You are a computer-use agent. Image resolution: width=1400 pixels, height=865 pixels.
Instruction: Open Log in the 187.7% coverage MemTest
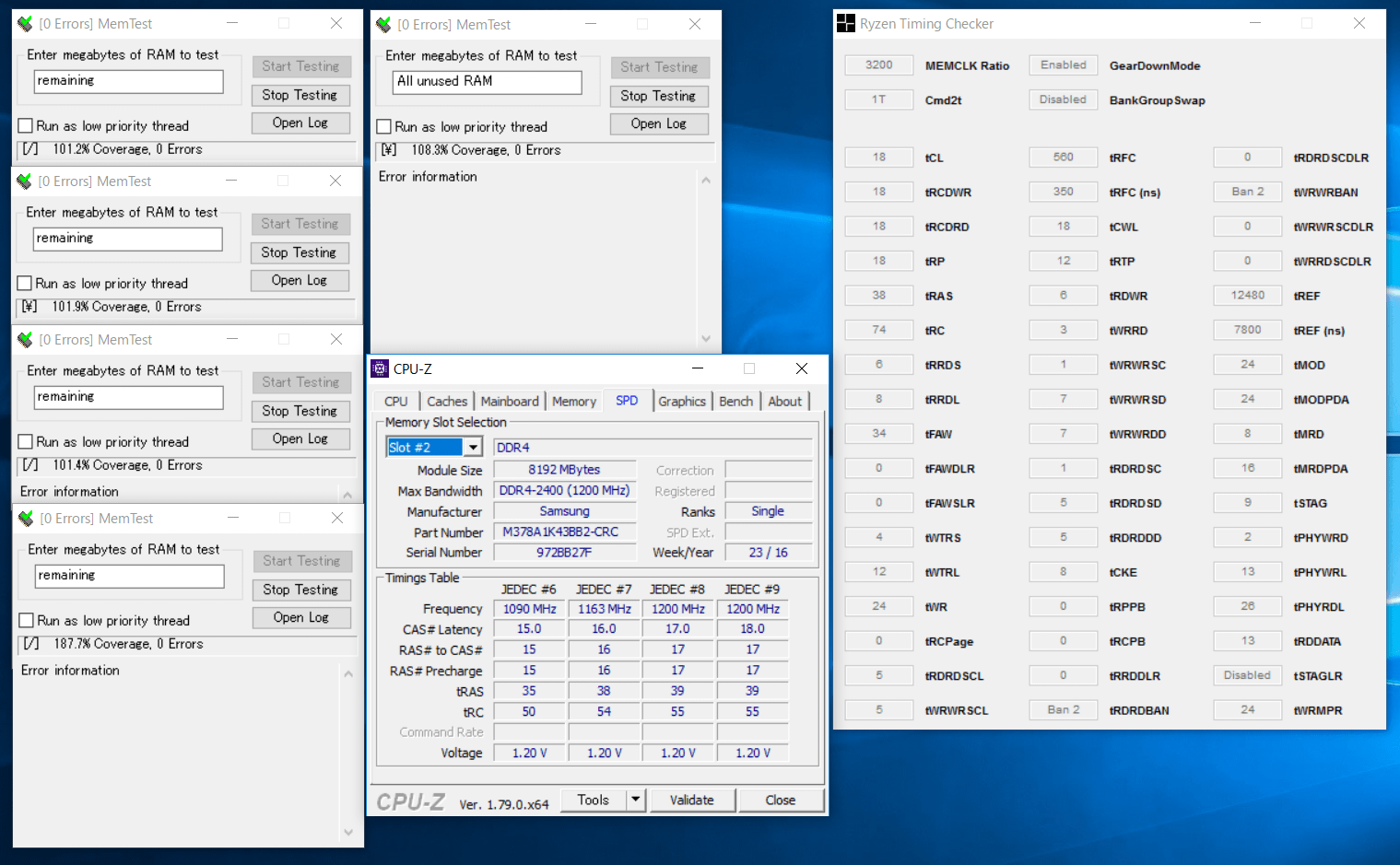click(x=300, y=617)
